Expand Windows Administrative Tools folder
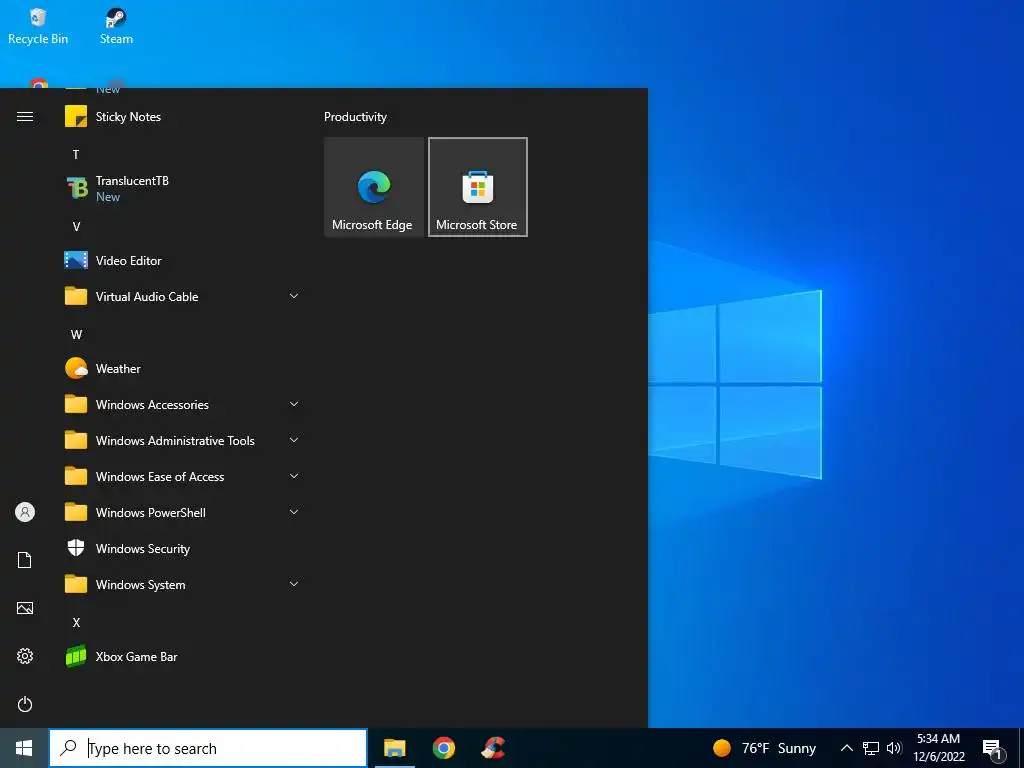Image resolution: width=1024 pixels, height=768 pixels. [x=183, y=441]
